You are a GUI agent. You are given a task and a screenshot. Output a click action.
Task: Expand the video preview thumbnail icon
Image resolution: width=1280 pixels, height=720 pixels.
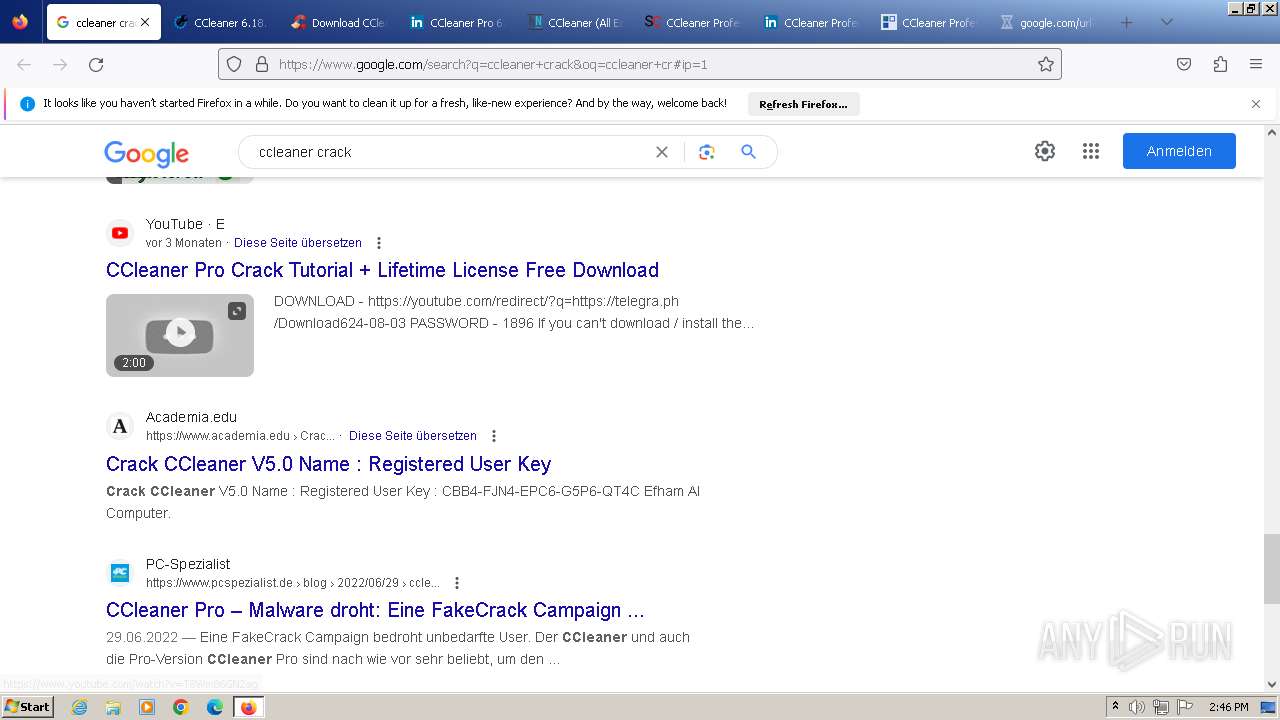pyautogui.click(x=237, y=311)
